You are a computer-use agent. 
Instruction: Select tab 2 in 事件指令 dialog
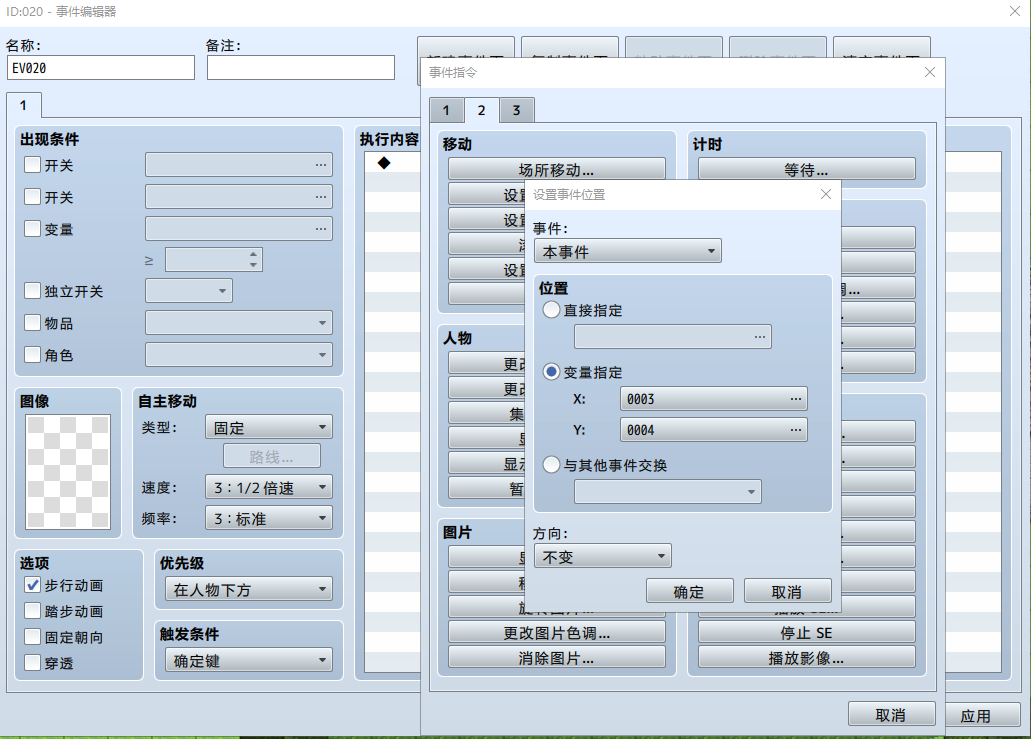pyautogui.click(x=481, y=110)
